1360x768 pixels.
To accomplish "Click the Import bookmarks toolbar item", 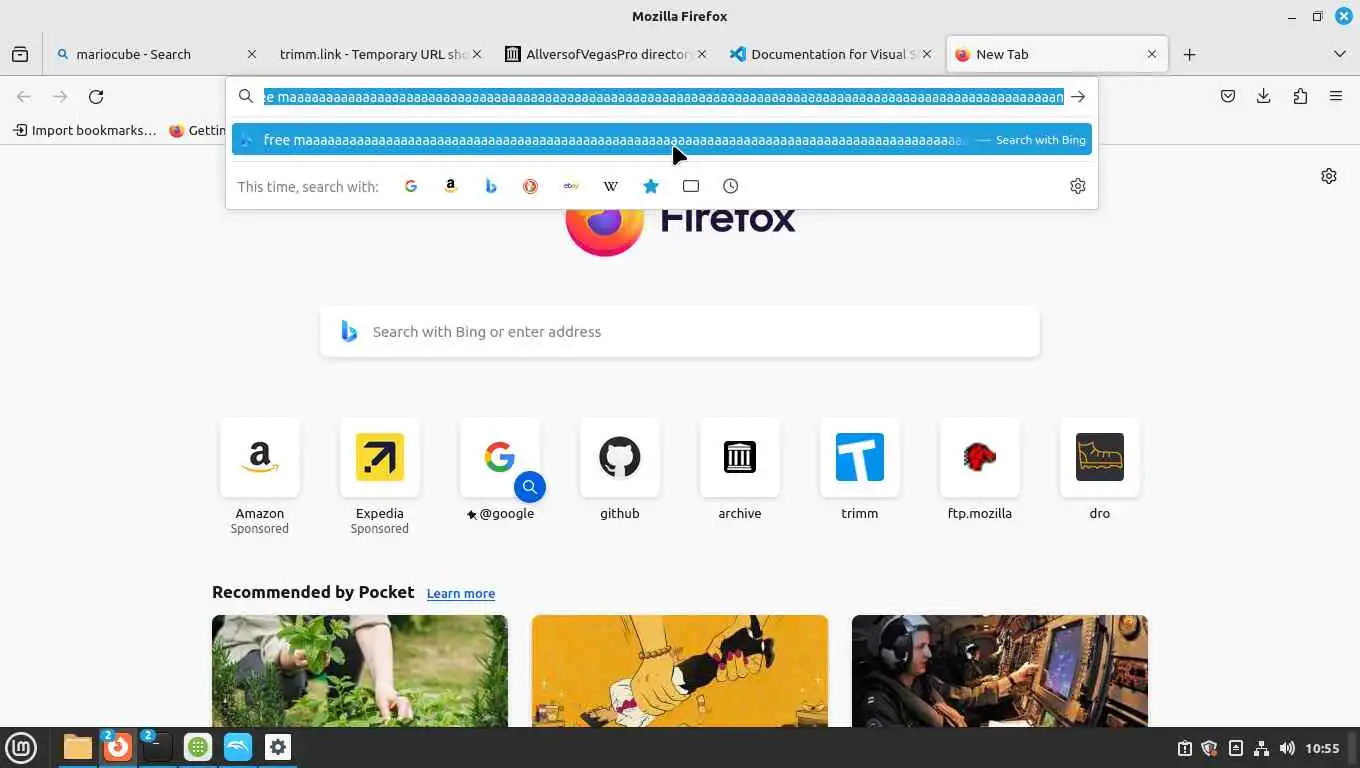I will [85, 130].
